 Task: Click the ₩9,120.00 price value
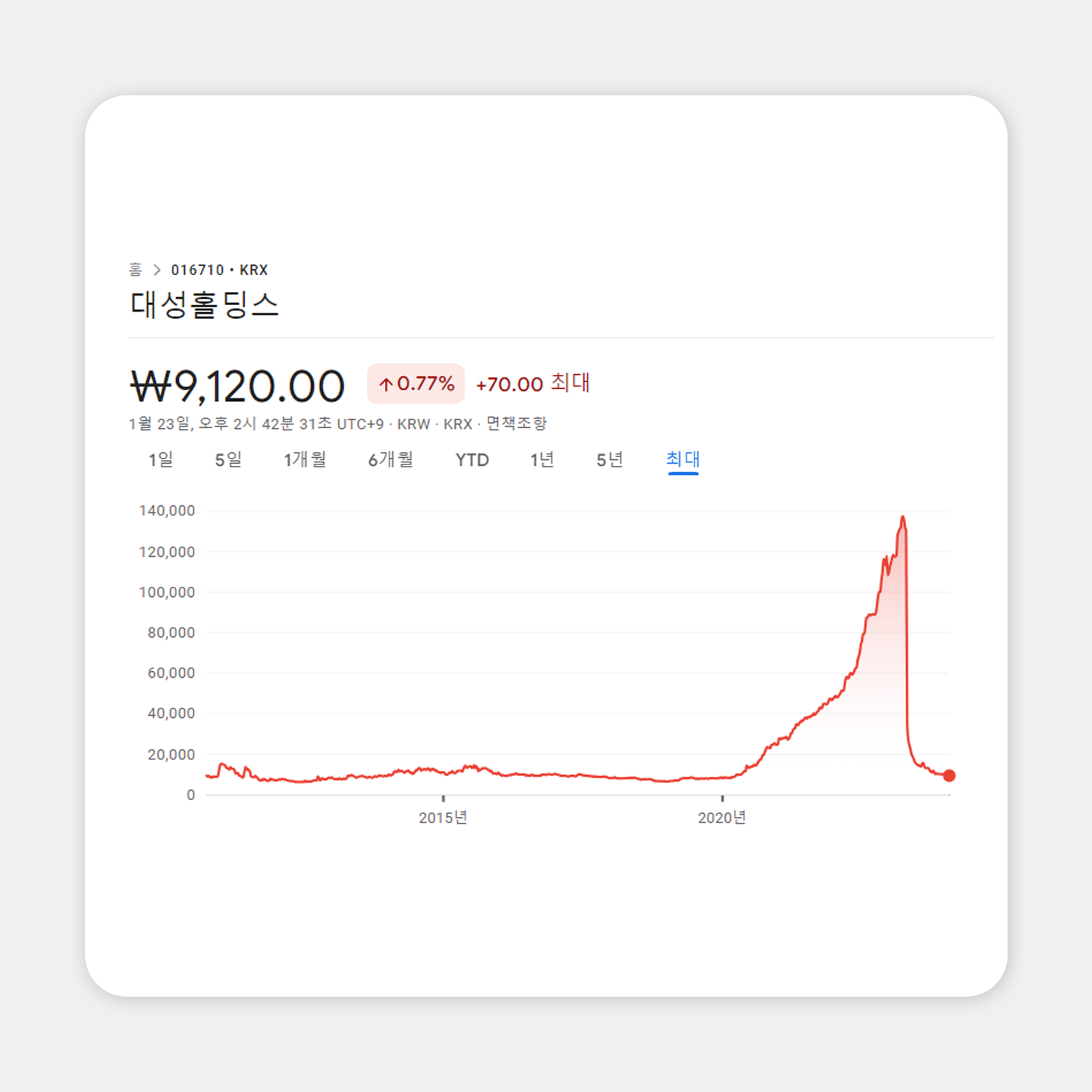(237, 386)
